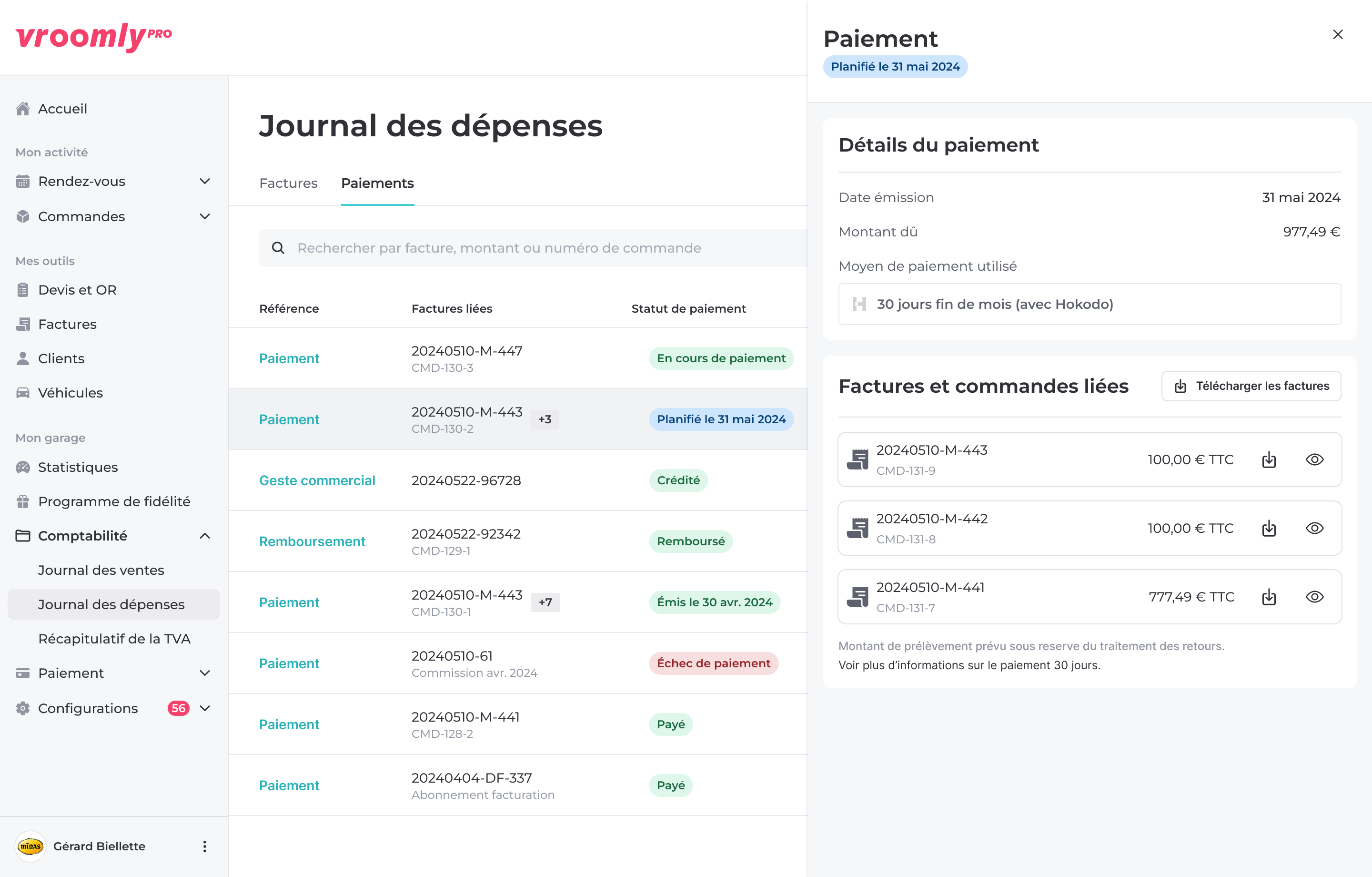Collapse the Comptabilité section
Image resolution: width=1372 pixels, height=877 pixels.
tap(204, 536)
